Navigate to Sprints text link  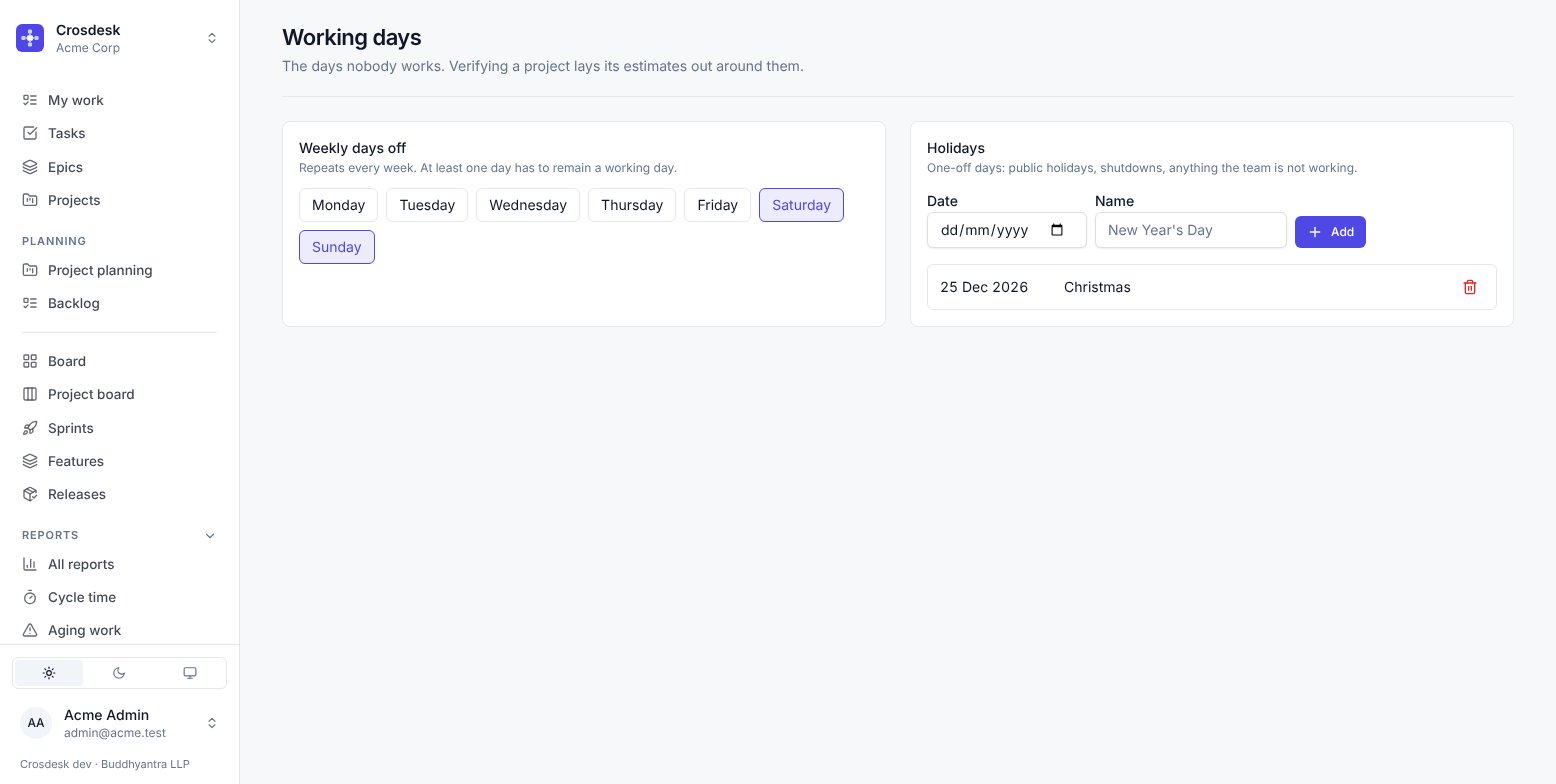click(71, 428)
